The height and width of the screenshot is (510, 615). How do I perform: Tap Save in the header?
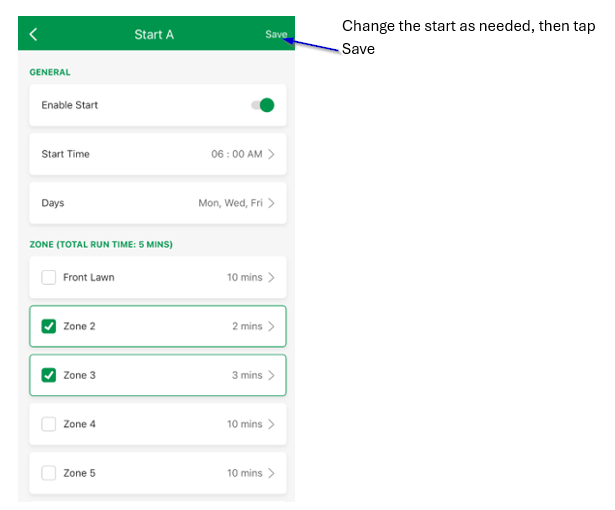(276, 35)
